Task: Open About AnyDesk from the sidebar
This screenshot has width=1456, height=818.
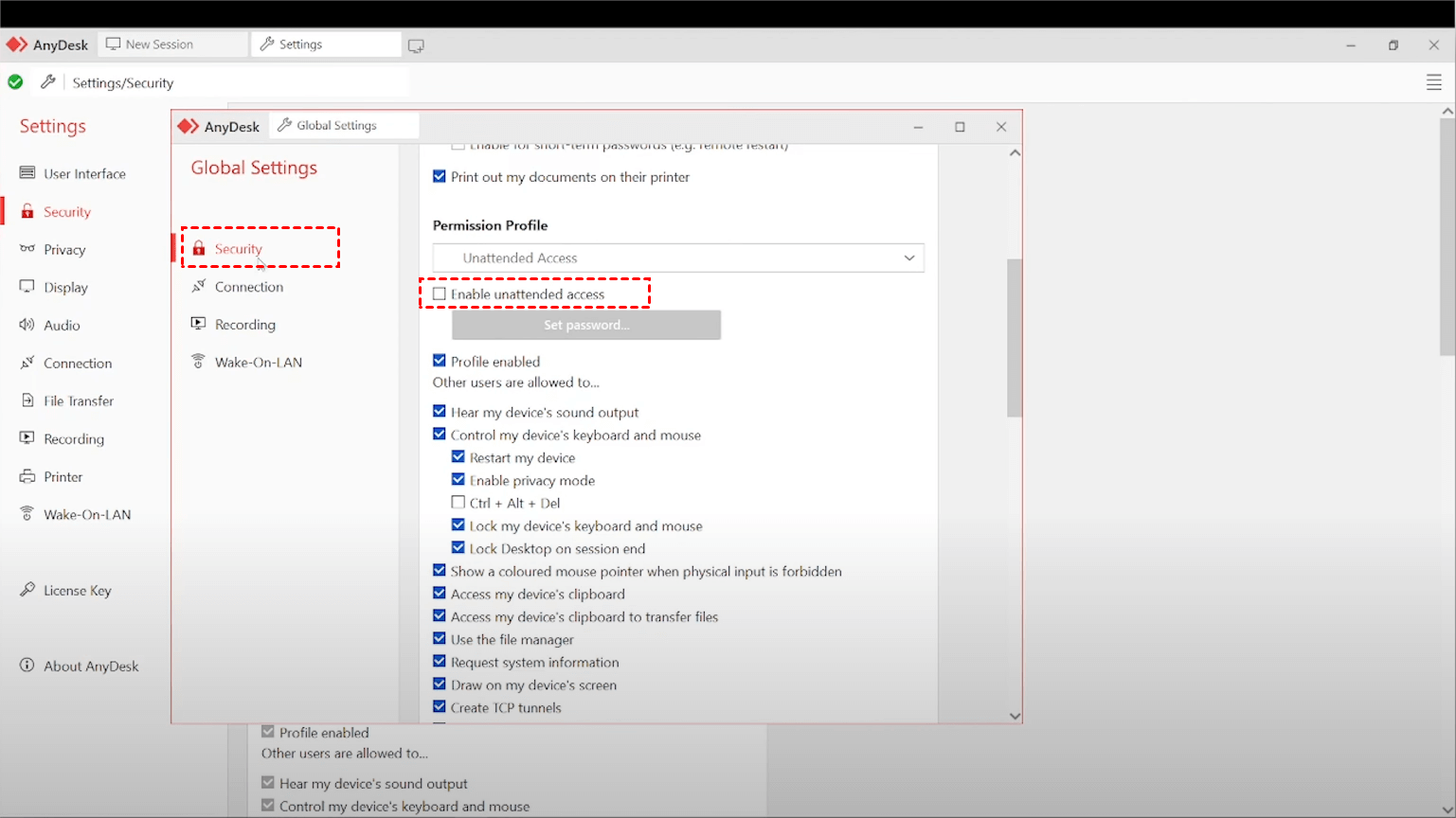Action: (90, 667)
